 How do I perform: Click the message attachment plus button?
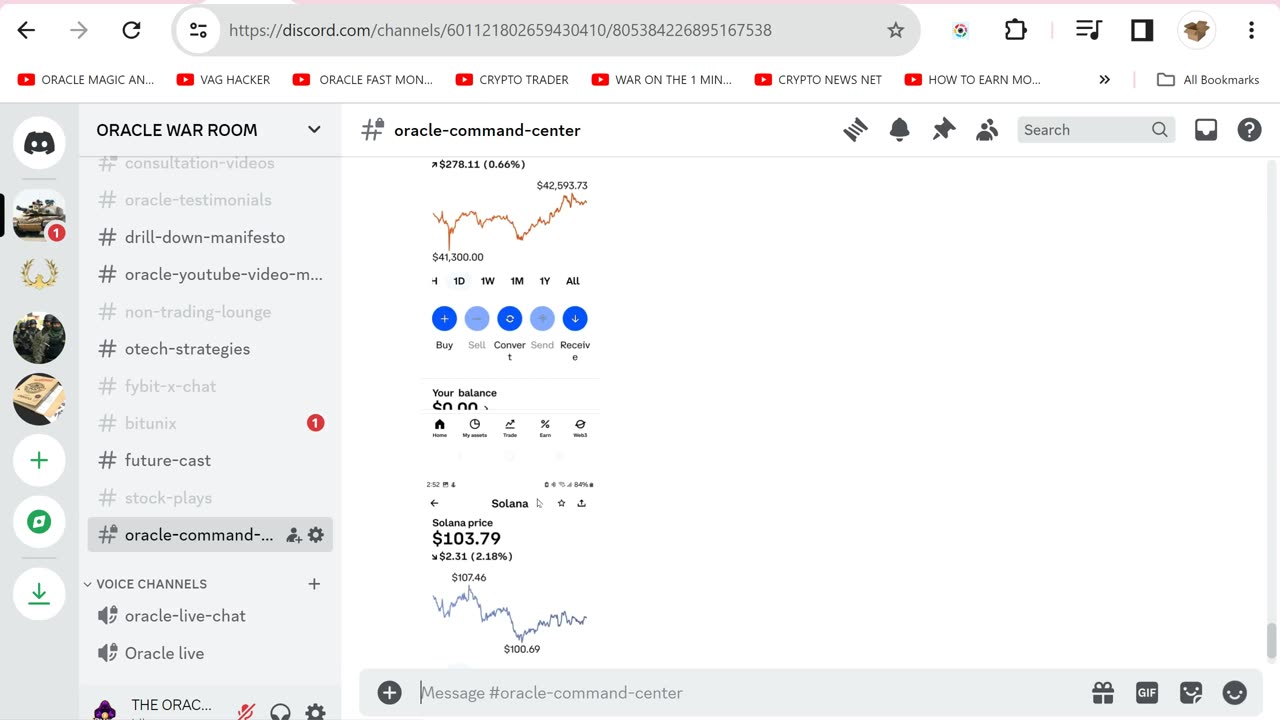click(389, 693)
